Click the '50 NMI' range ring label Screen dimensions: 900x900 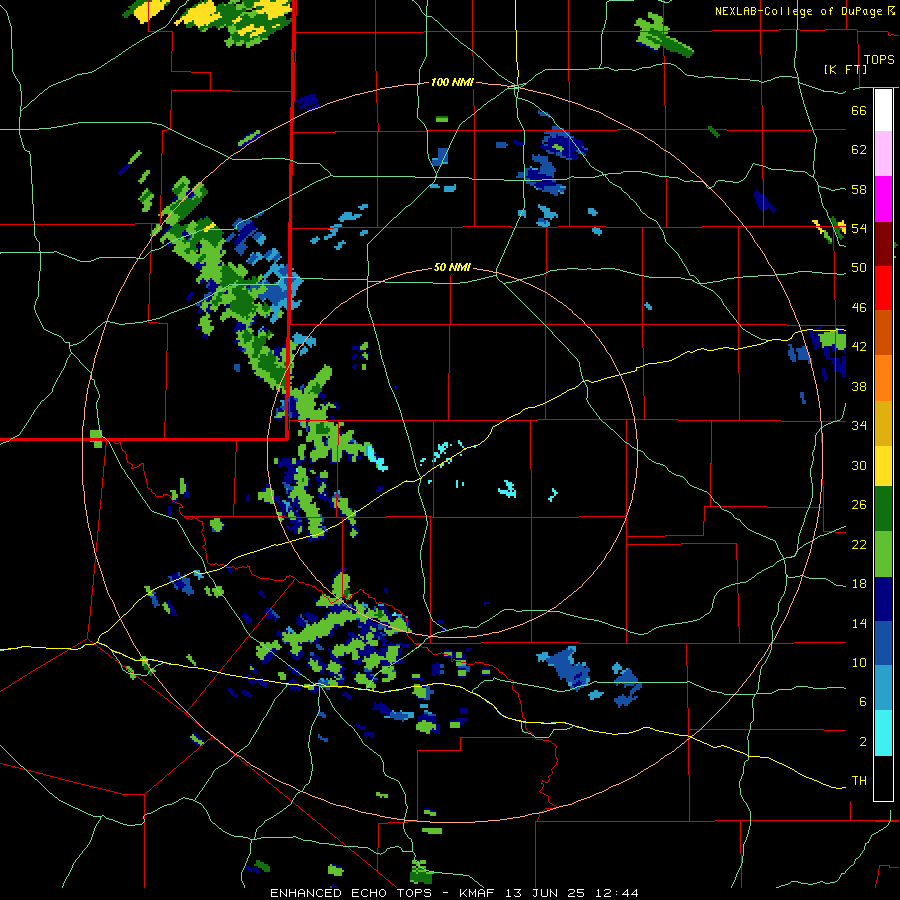[x=452, y=267]
